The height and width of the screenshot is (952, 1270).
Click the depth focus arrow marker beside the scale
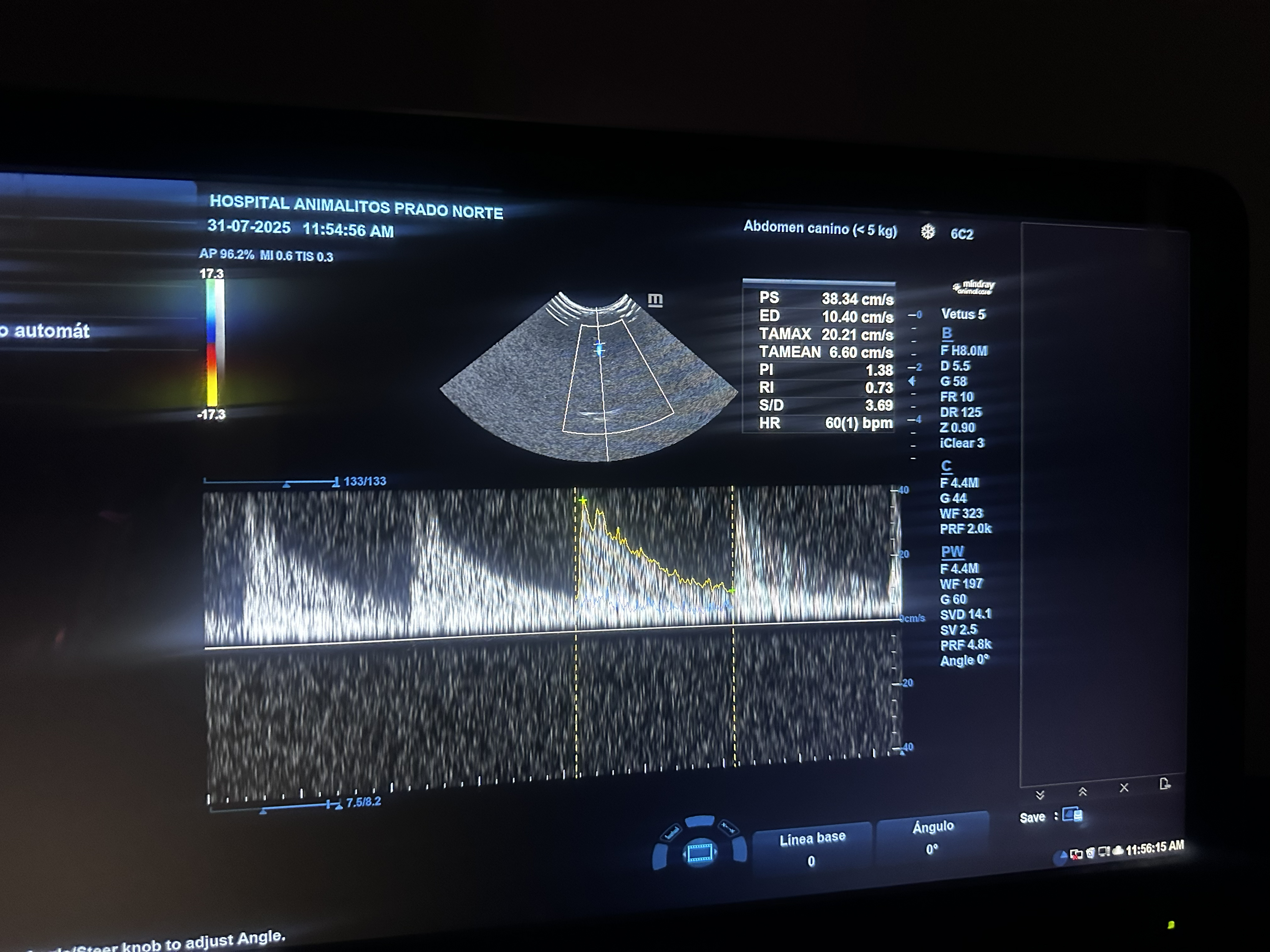tap(912, 381)
